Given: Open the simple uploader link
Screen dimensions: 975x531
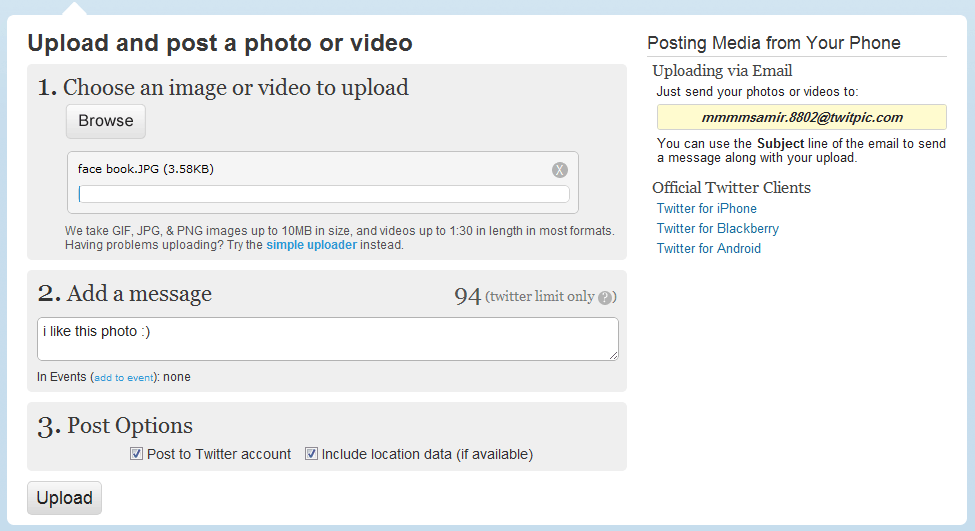Looking at the screenshot, I should pyautogui.click(x=312, y=245).
